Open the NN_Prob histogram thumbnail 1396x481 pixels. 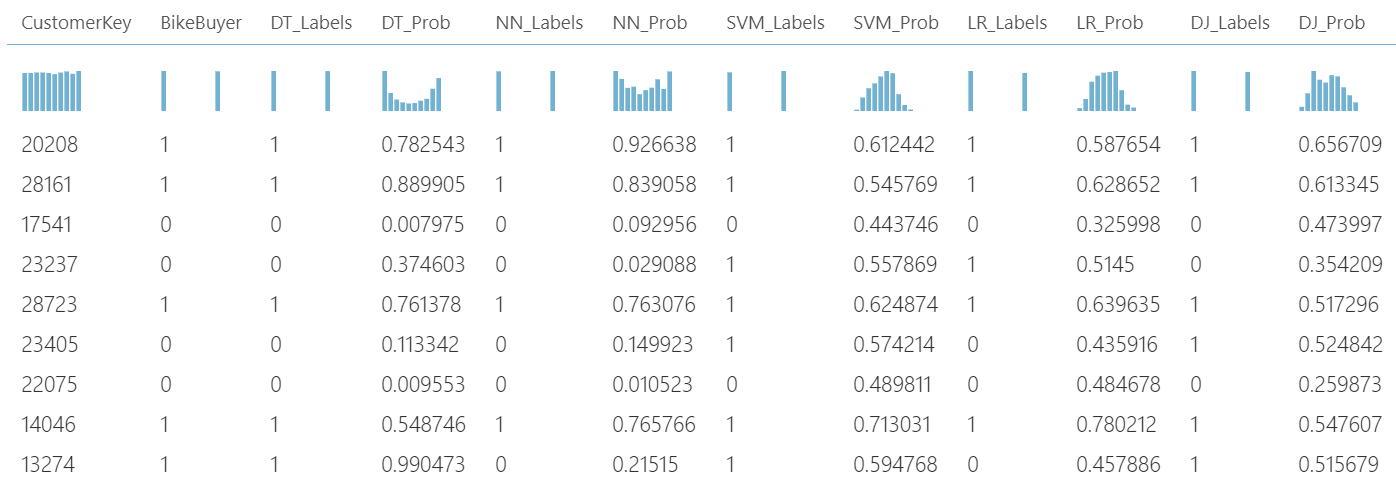click(x=642, y=91)
